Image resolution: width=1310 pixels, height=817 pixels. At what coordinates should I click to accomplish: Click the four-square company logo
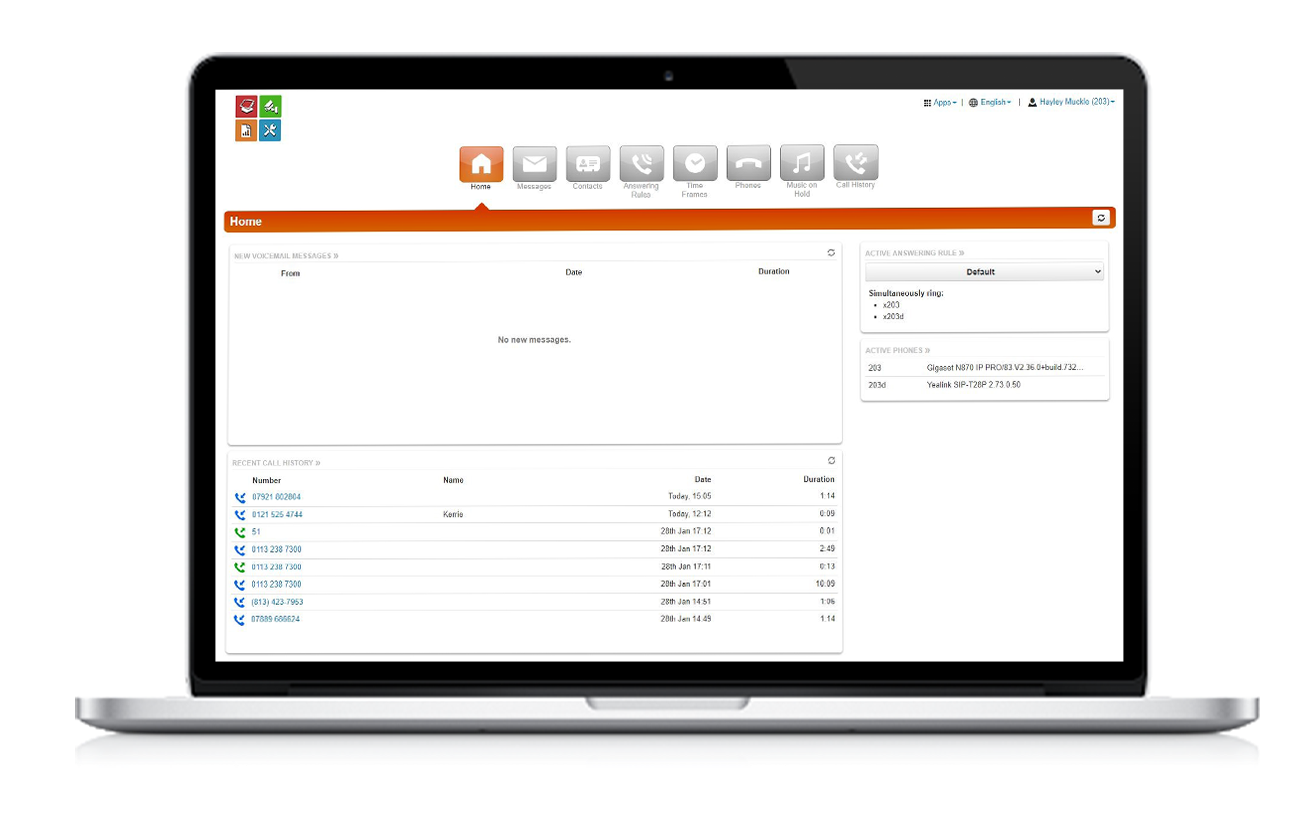(258, 118)
